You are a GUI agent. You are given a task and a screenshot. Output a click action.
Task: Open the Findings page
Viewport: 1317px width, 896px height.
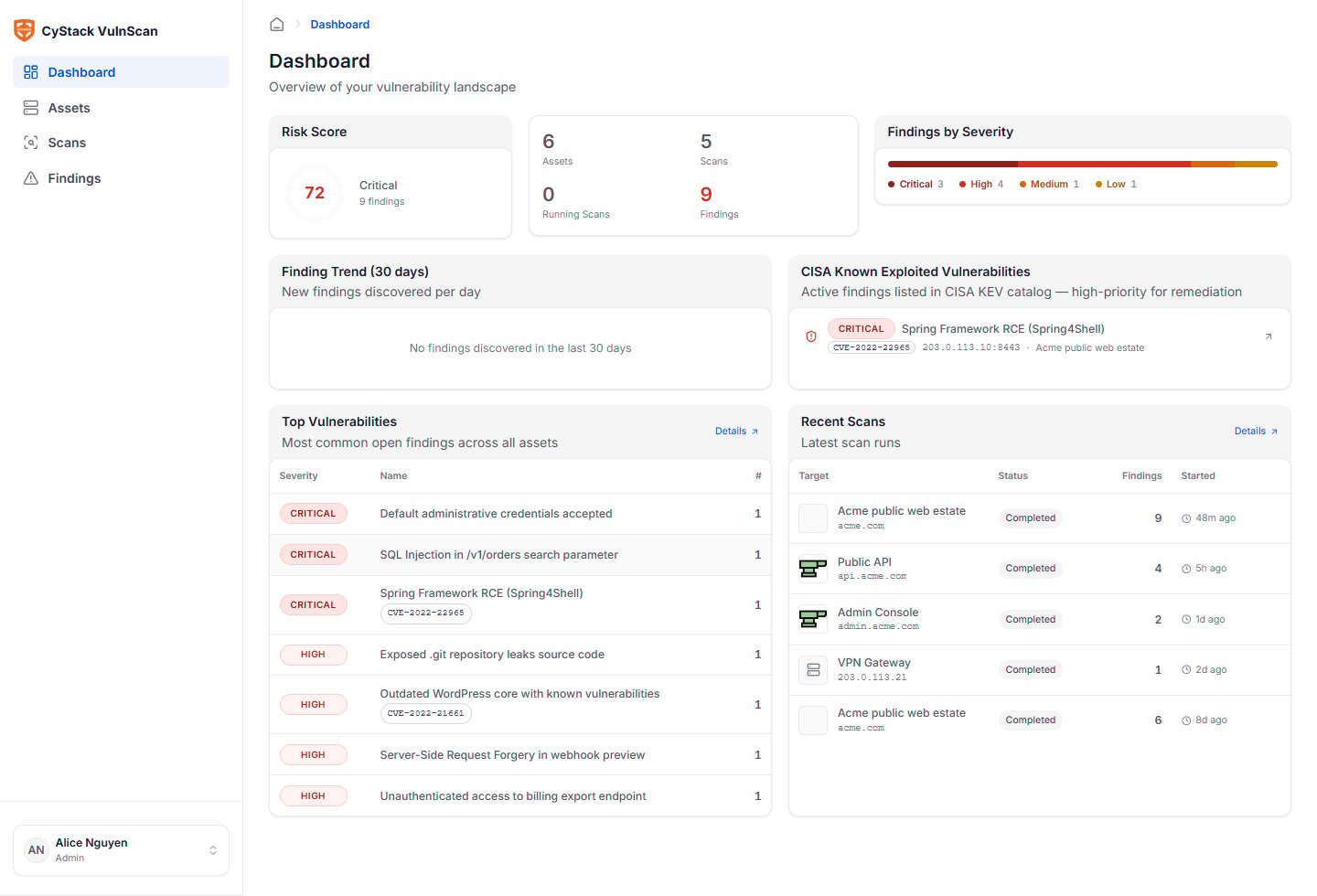tap(121, 178)
